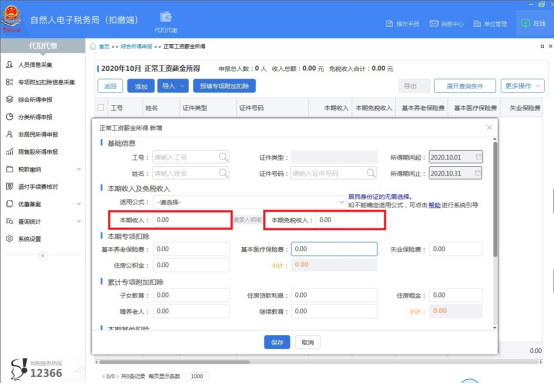Open calendar icon for 所得期间起
Viewport: 554px width, 384px height.
point(478,157)
